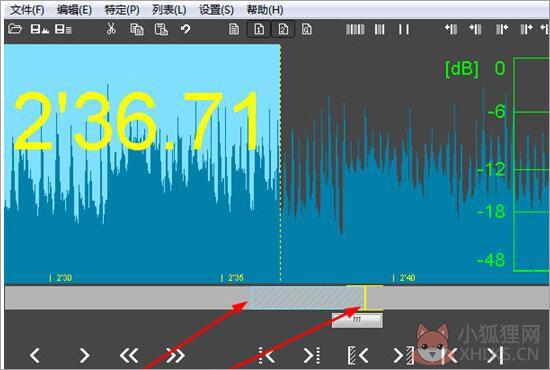Undo the last edit with the curved arrow
This screenshot has width=550, height=370.
[186, 29]
